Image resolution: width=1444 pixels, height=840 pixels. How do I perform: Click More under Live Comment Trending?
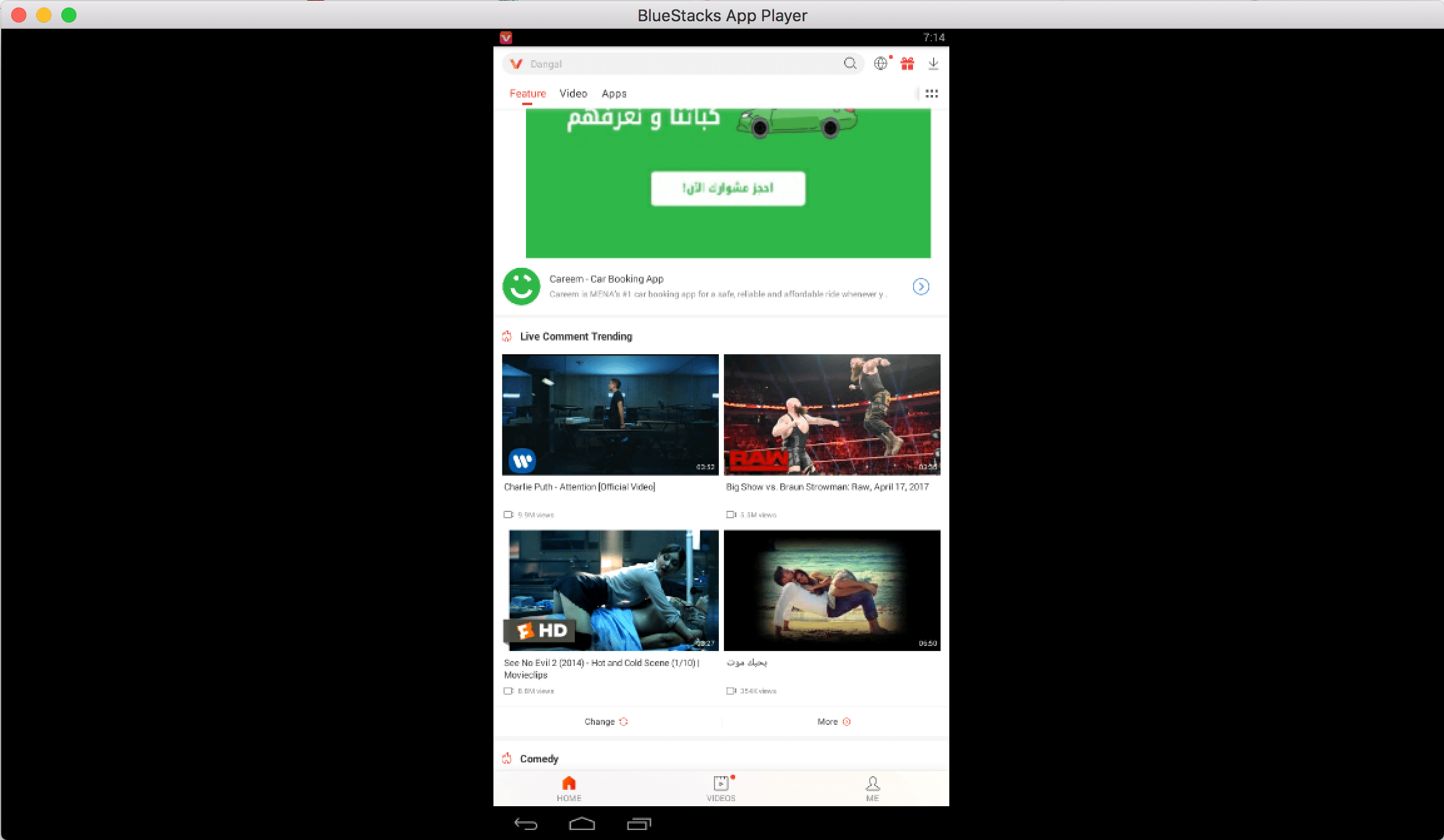(x=833, y=722)
